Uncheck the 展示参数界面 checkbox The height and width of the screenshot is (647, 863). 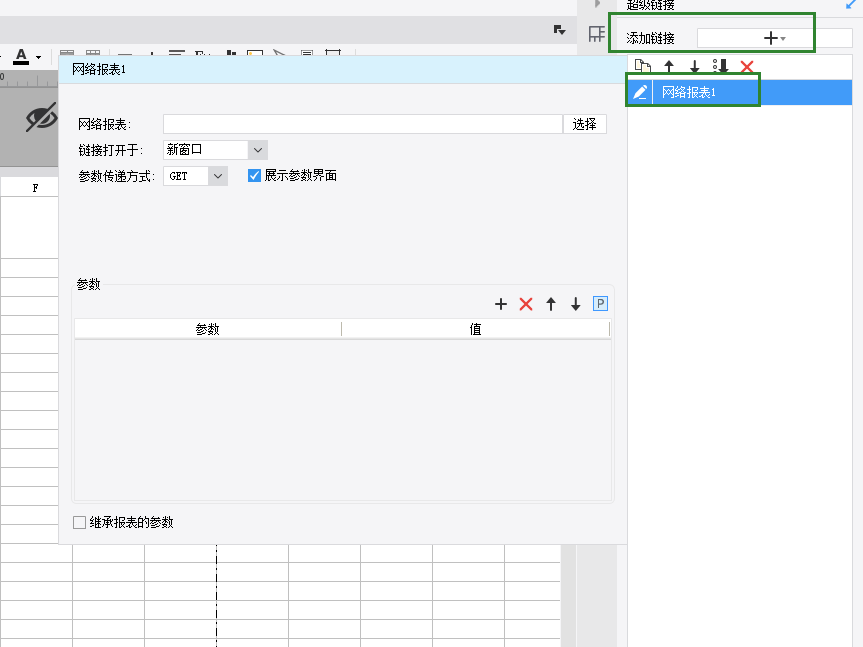pos(254,176)
